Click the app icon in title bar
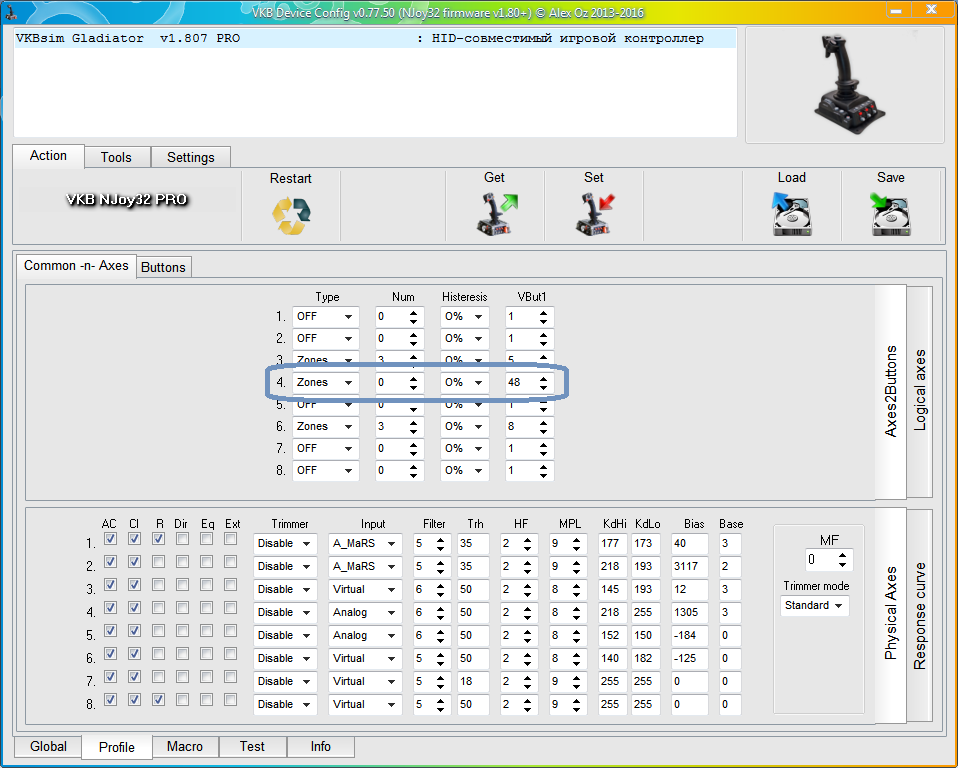 click(x=10, y=12)
